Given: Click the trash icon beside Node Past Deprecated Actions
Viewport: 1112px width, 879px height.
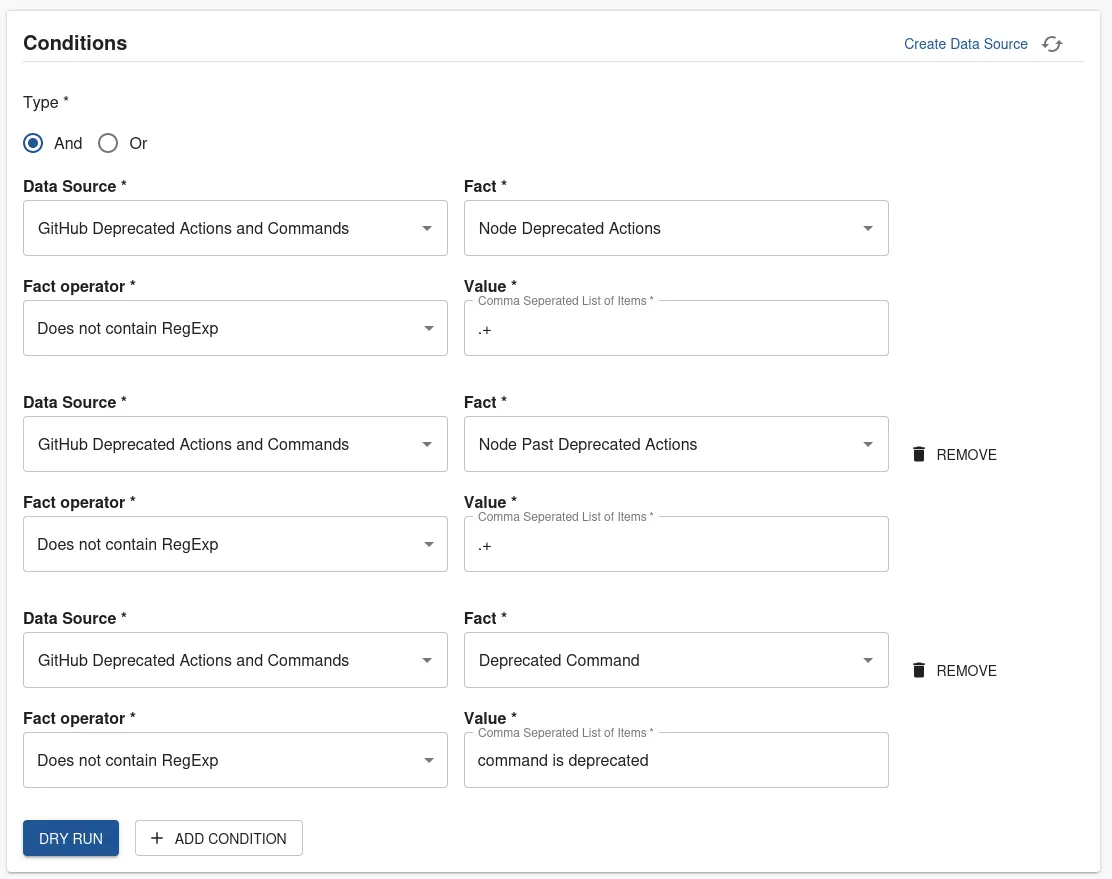Looking at the screenshot, I should point(919,454).
